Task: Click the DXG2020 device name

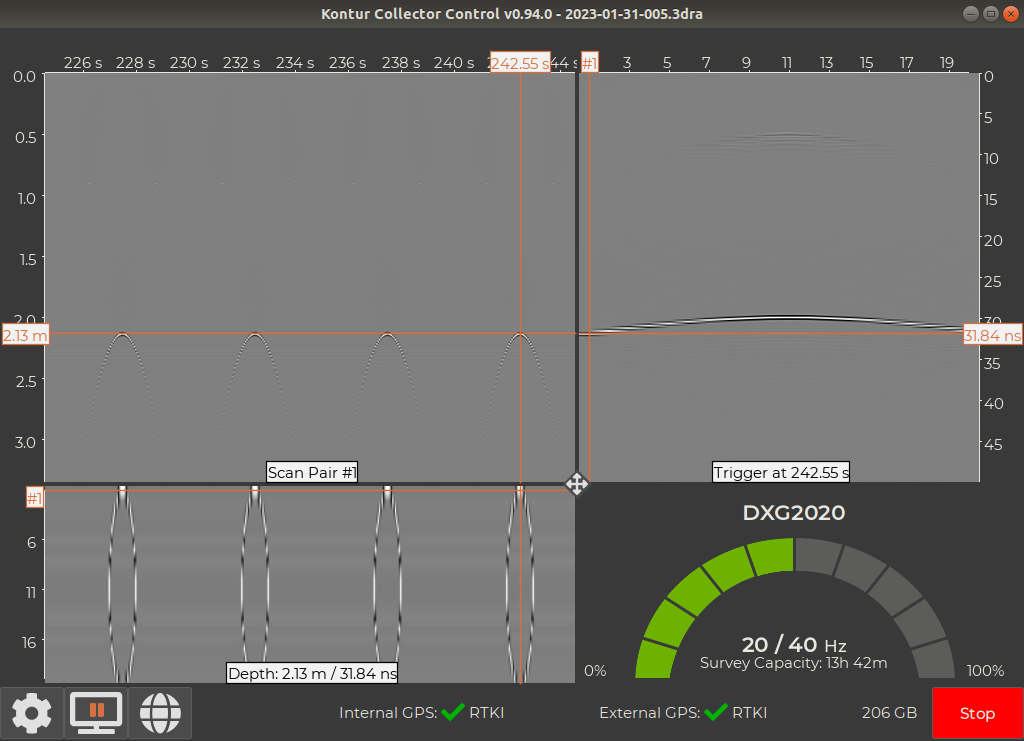Action: (x=793, y=512)
